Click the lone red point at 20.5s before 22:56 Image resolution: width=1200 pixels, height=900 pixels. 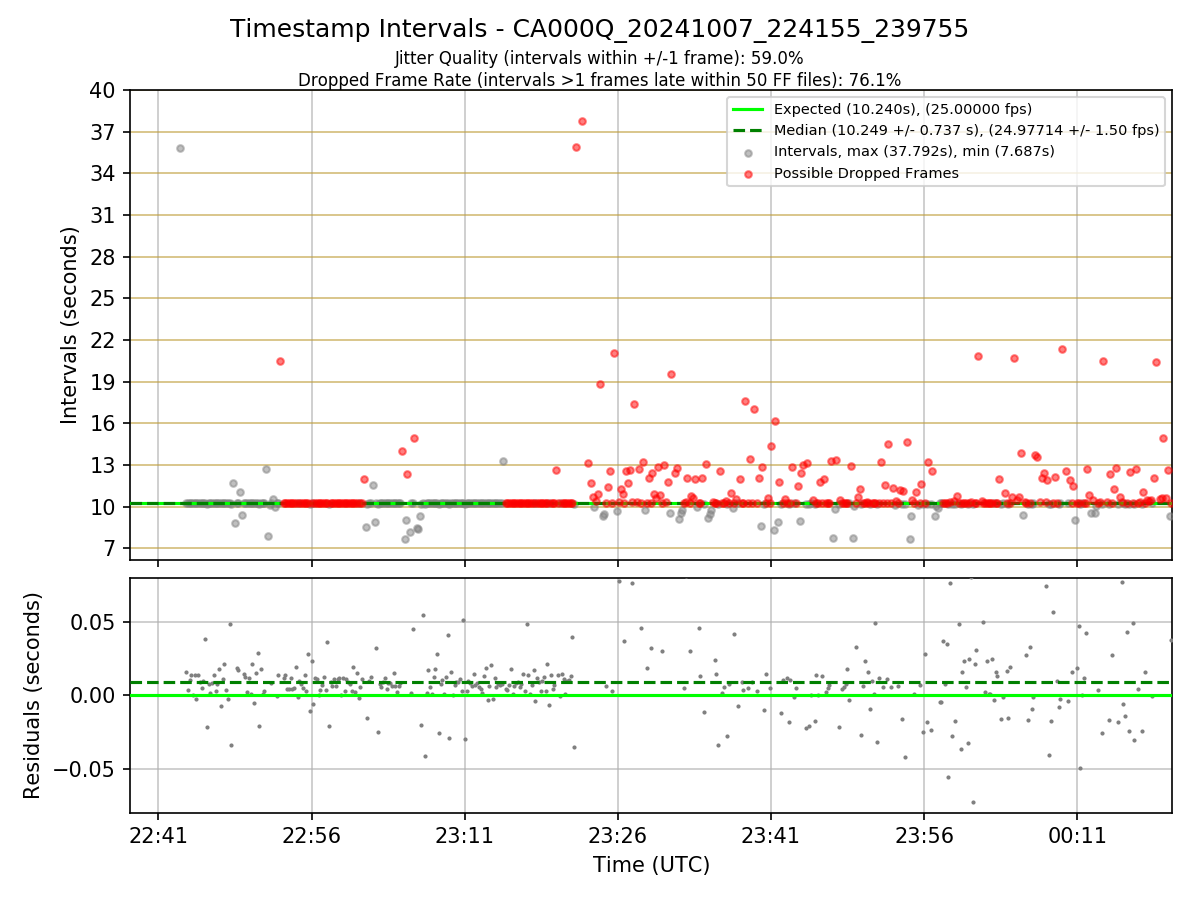(280, 361)
